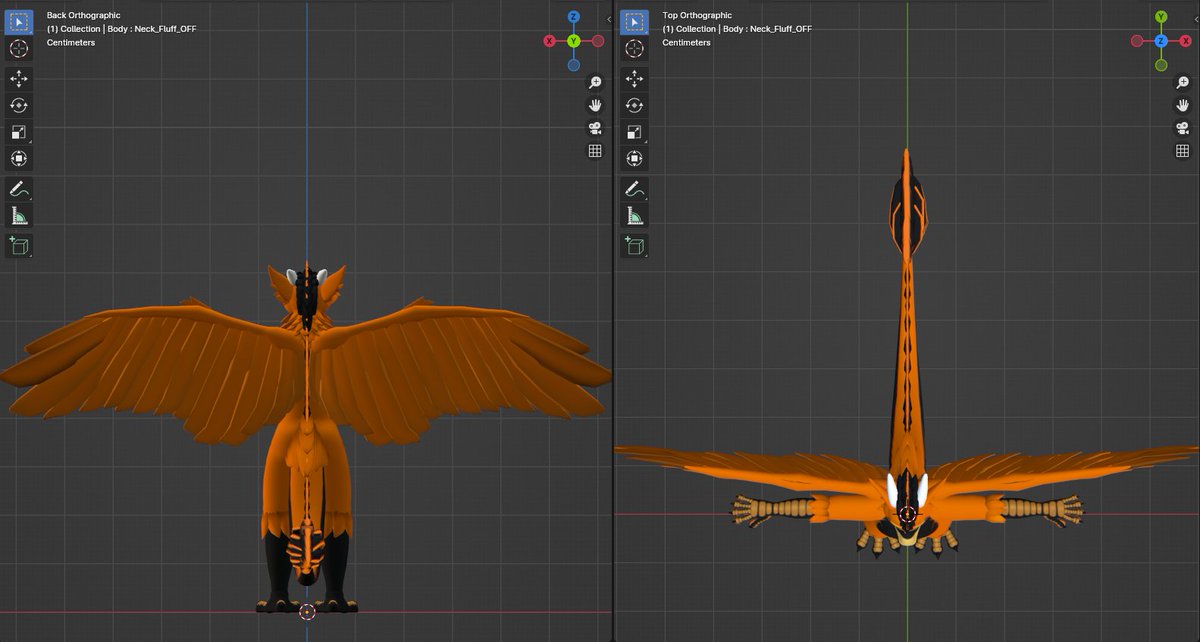Click the 3D cursor in the Top Orthographic viewport
Screen dimensions: 1200x642
click(908, 514)
